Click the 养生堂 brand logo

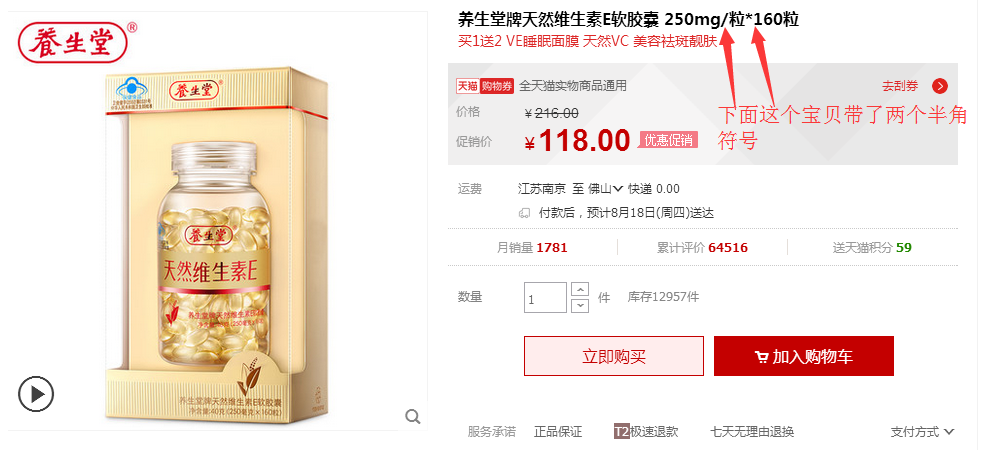click(74, 43)
